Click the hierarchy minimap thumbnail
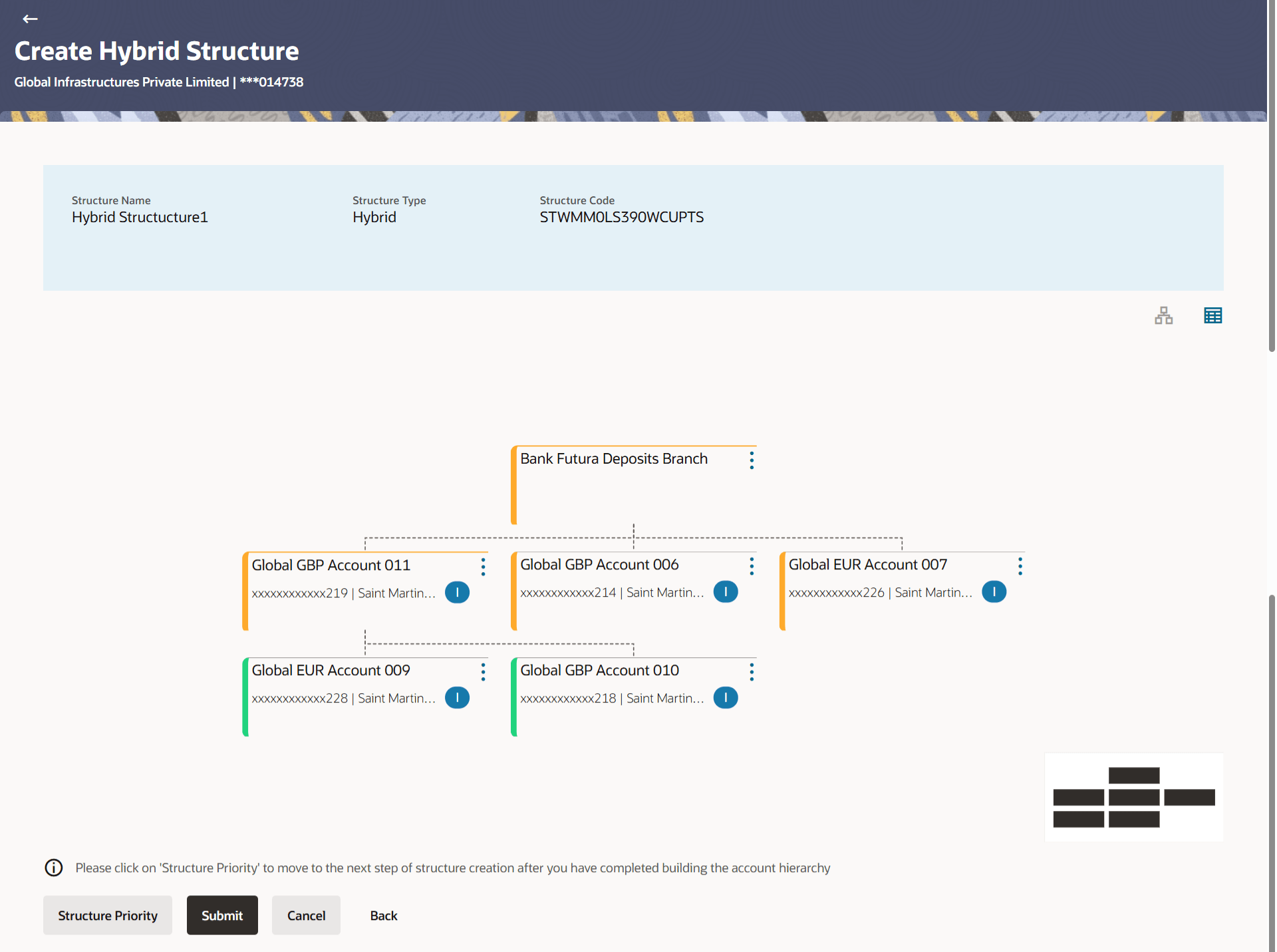This screenshot has width=1277, height=952. coord(1133,797)
